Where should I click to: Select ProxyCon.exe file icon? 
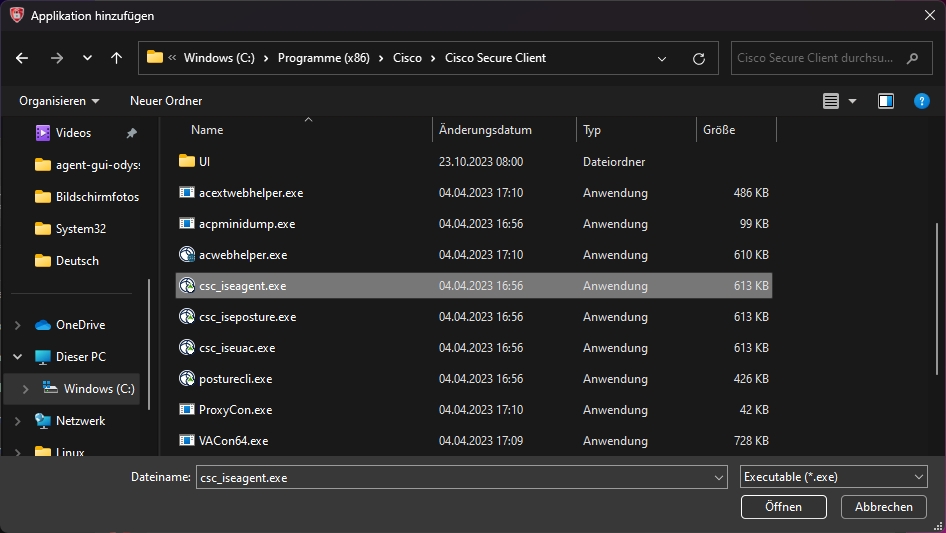tap(187, 409)
